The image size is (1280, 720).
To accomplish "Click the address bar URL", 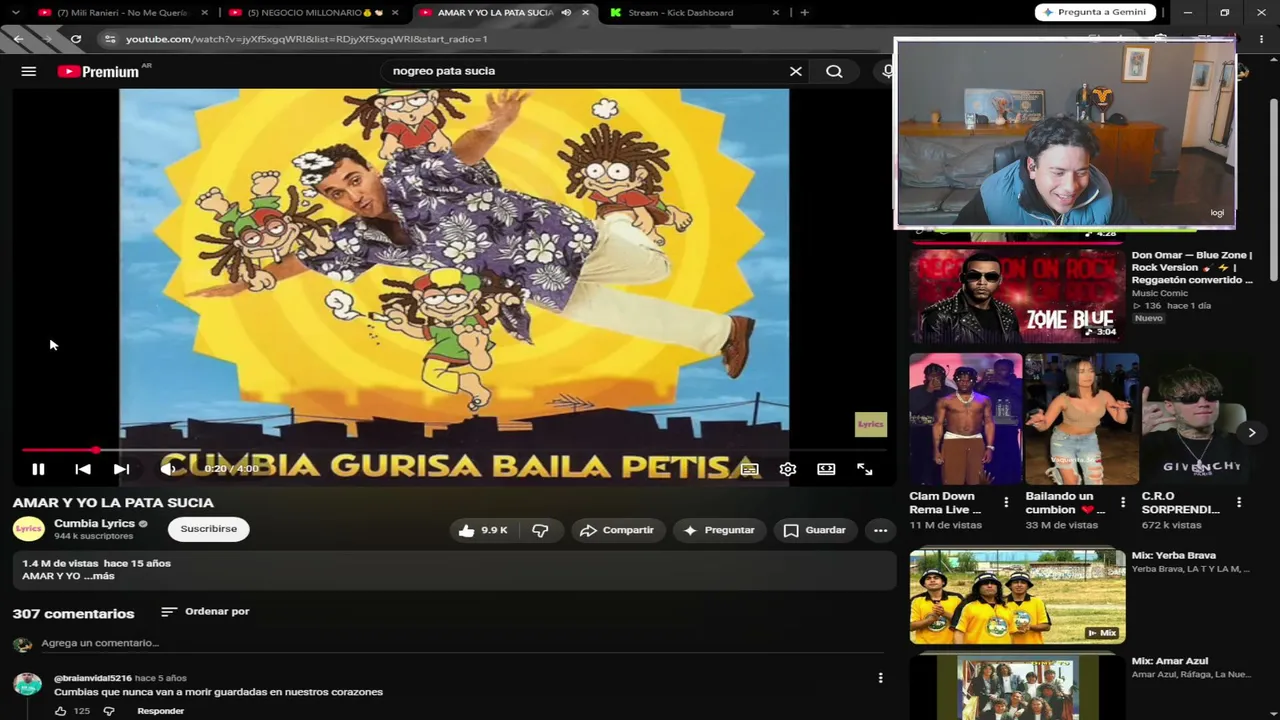I will point(307,39).
